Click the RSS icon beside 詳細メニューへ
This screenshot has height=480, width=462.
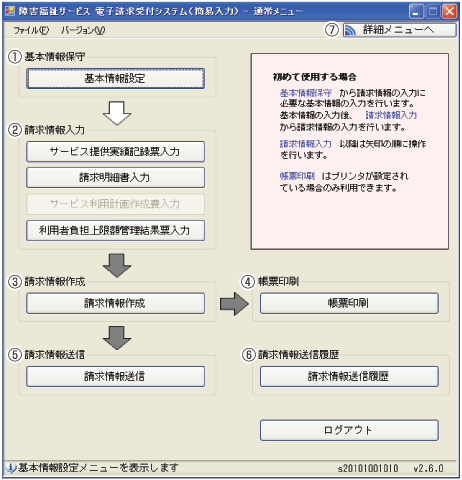[x=350, y=30]
